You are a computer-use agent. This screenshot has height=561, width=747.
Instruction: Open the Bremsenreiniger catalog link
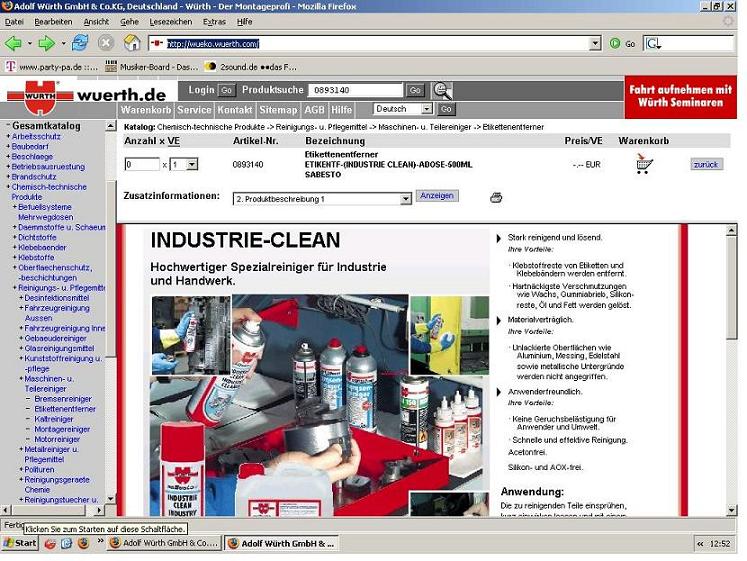[63, 399]
